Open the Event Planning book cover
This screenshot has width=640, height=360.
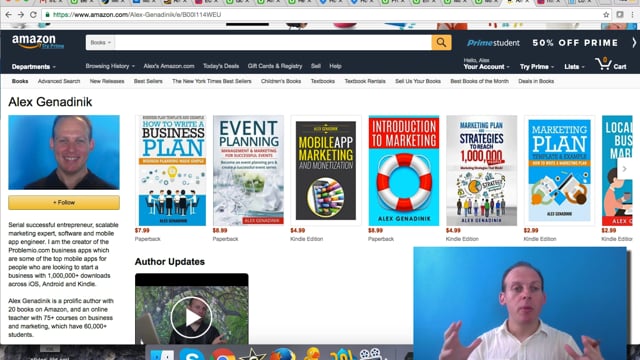248,170
